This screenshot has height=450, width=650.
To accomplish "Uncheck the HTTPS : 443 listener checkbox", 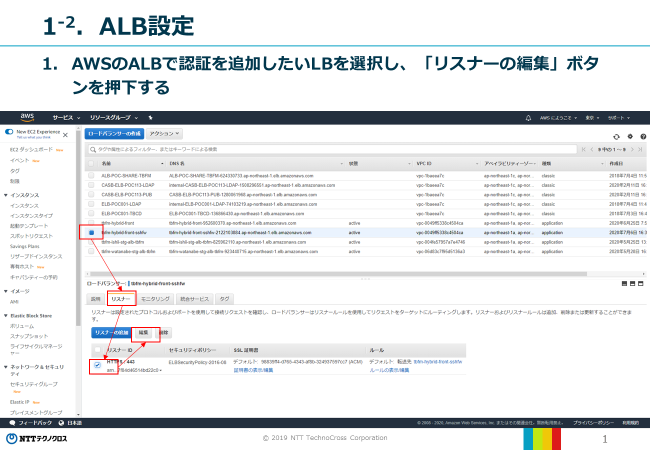I will coord(97,365).
